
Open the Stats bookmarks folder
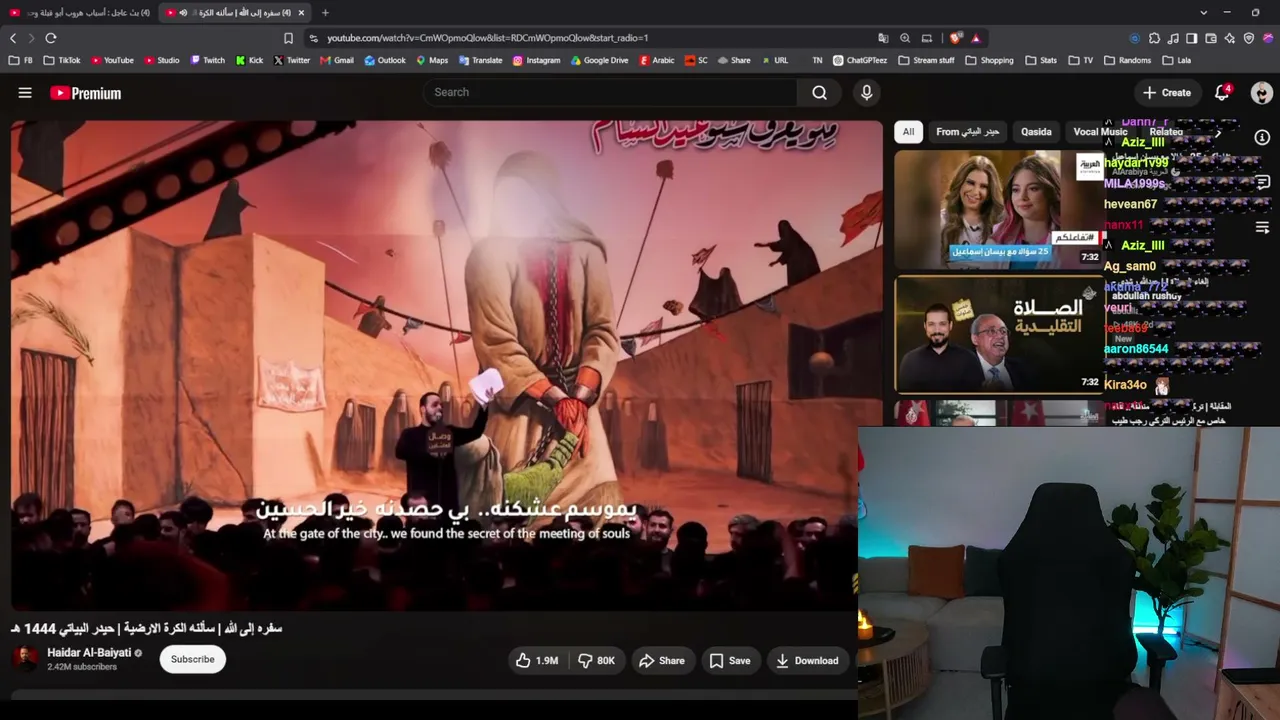tap(1041, 60)
